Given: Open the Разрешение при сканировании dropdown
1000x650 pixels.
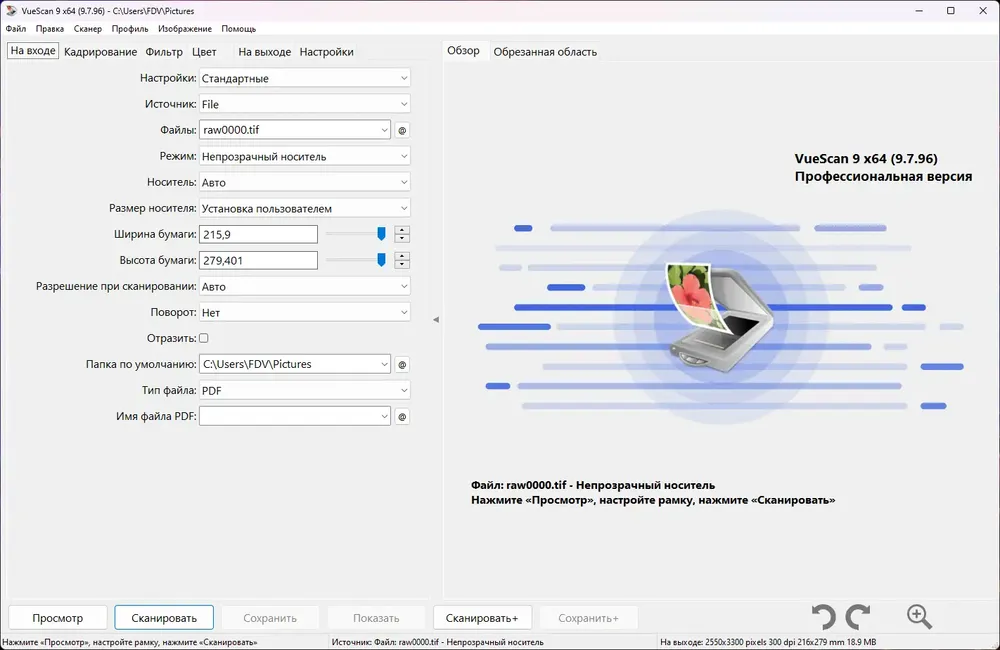Looking at the screenshot, I should click(x=304, y=286).
